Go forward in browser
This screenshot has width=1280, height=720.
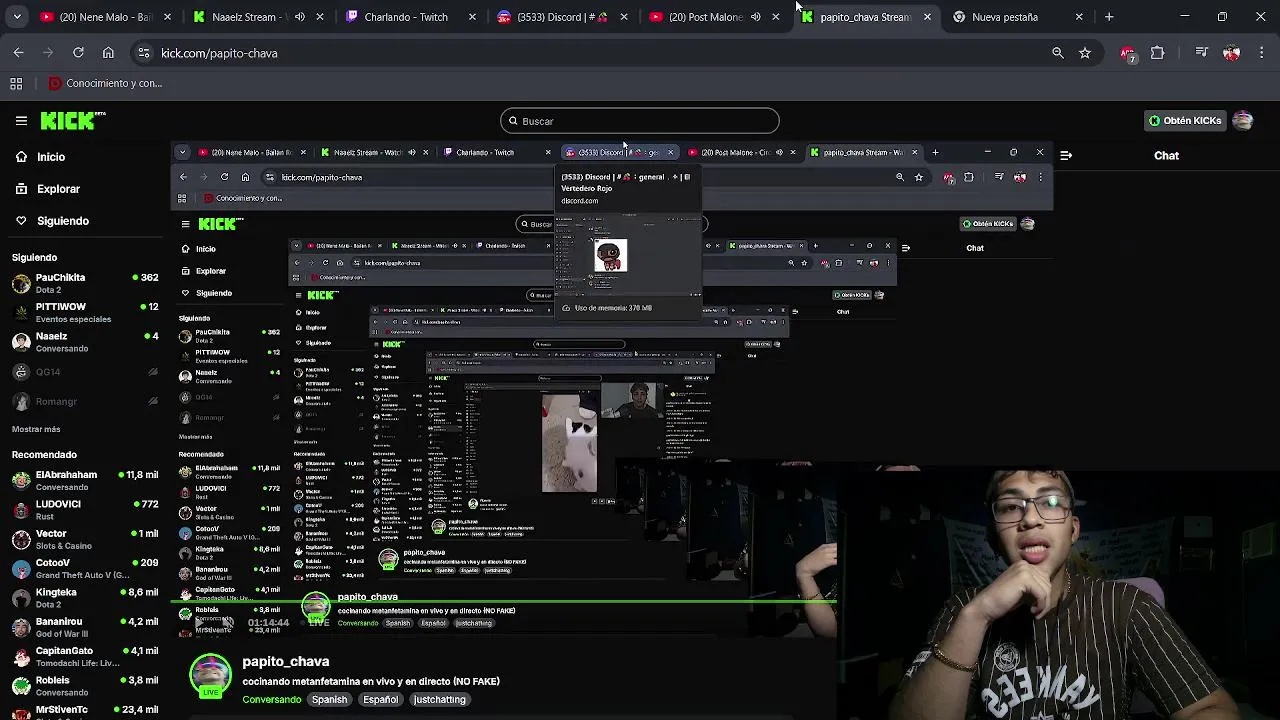(48, 53)
